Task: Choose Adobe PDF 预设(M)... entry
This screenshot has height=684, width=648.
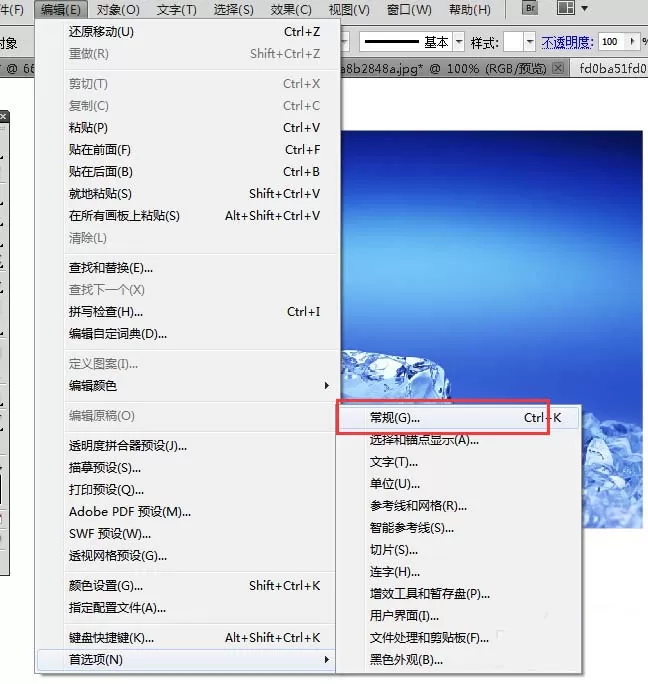Action: click(x=188, y=512)
